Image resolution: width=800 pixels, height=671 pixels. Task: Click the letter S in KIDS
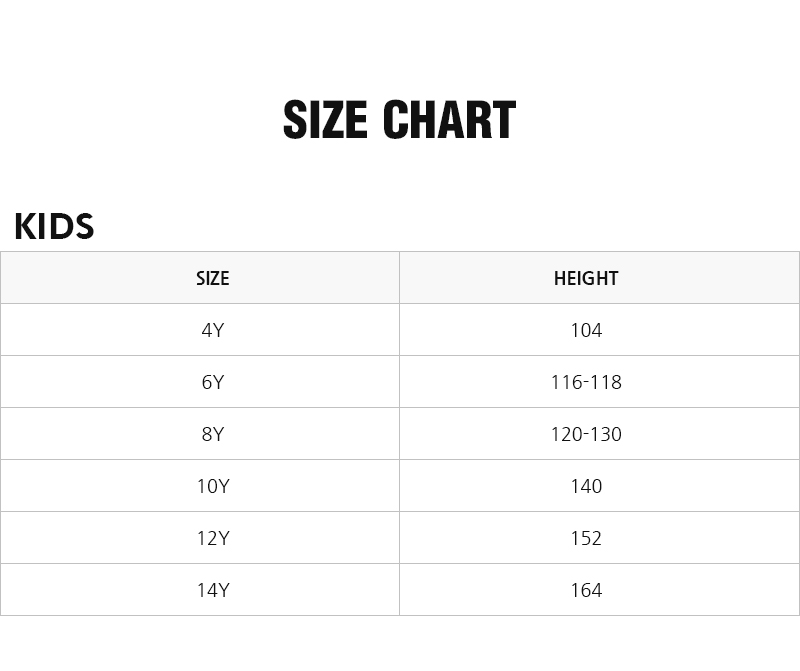point(84,227)
